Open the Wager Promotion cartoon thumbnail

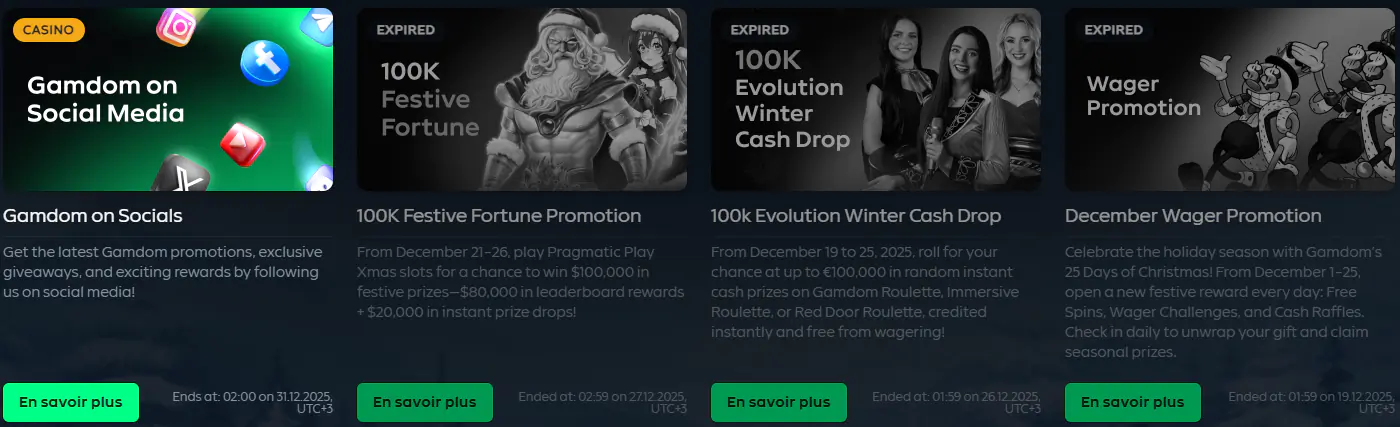[x=1230, y=99]
